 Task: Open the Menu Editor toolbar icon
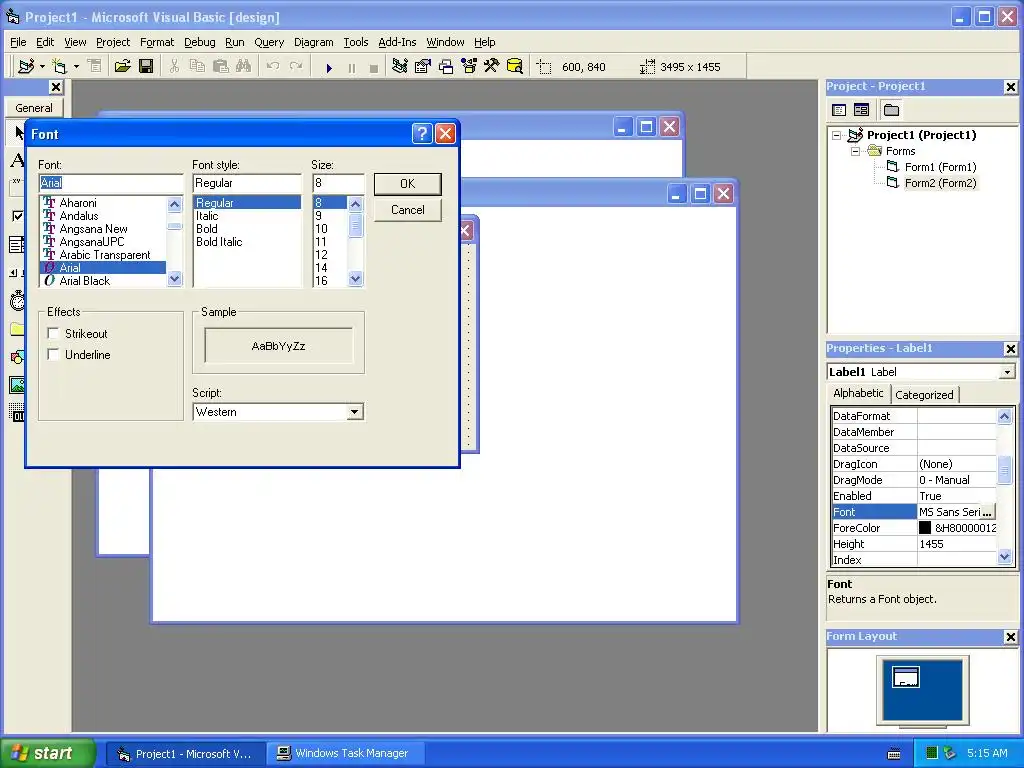coord(95,66)
